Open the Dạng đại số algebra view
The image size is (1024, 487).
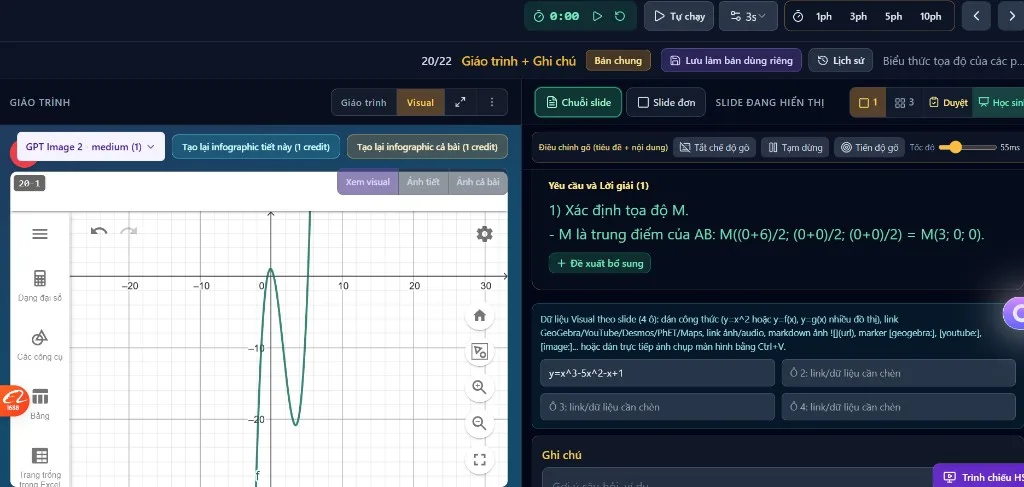[40, 285]
